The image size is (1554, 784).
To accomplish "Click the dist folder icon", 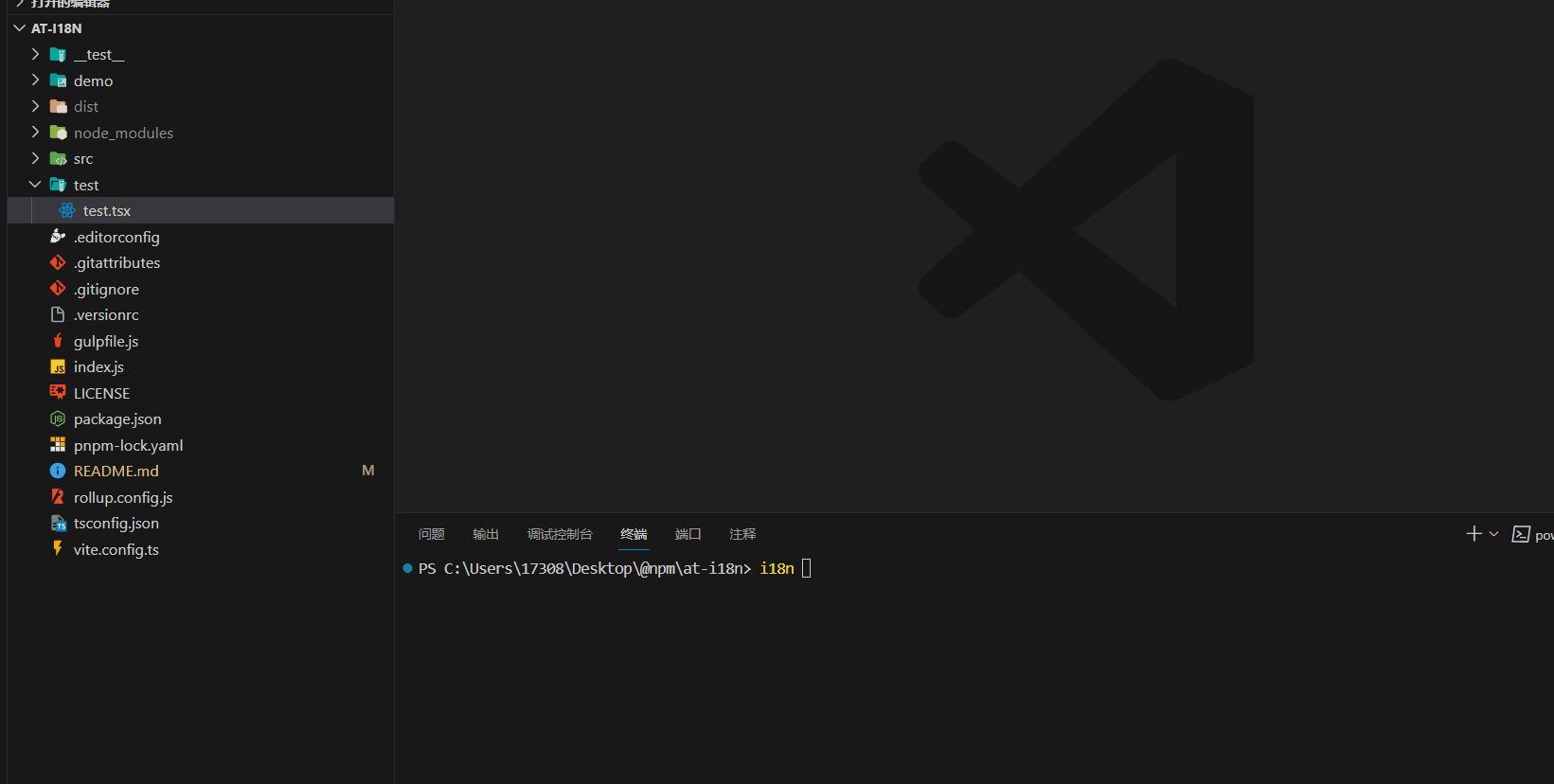I will coord(58,106).
